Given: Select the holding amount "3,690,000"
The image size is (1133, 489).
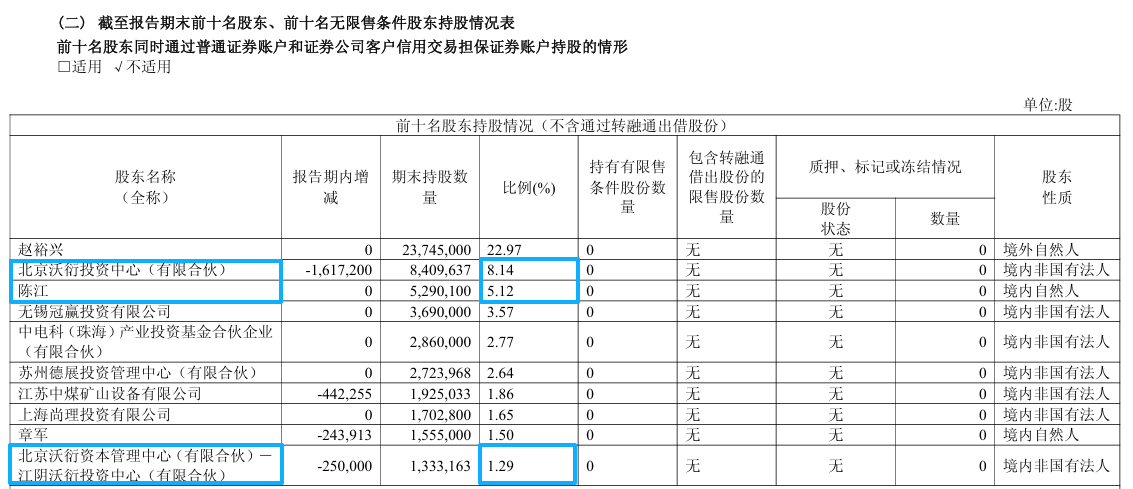Looking at the screenshot, I should coord(439,312).
